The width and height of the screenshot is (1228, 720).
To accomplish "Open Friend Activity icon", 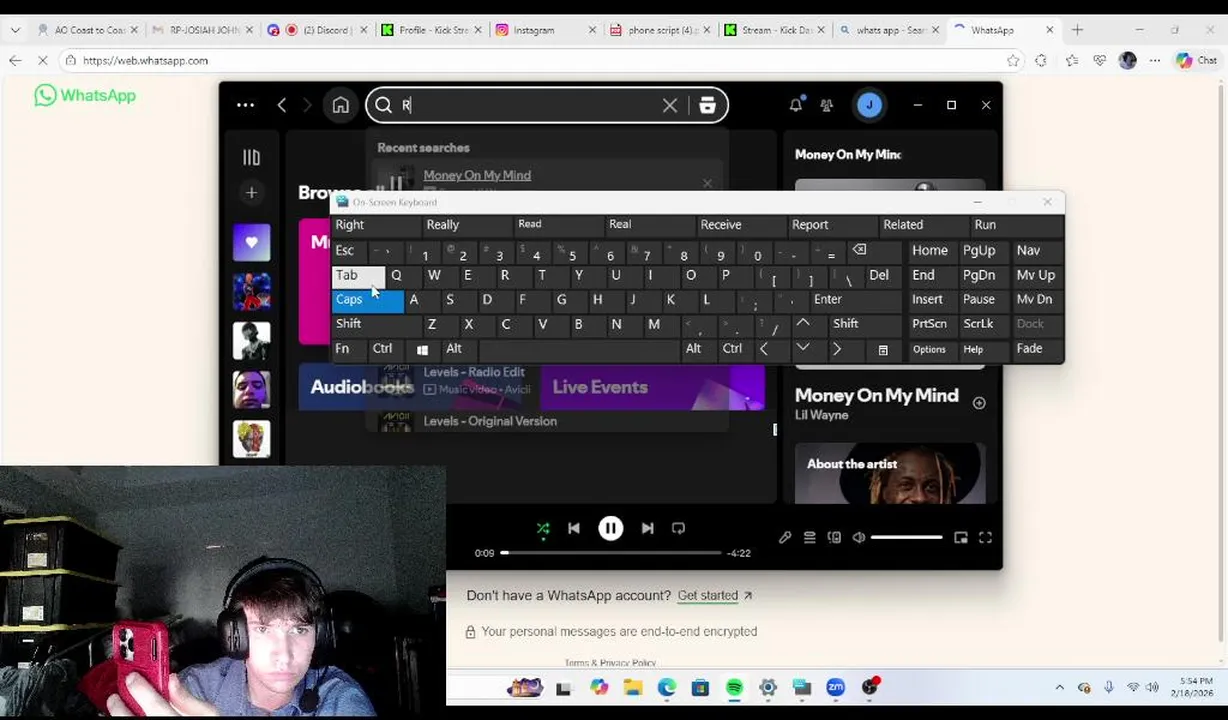I will [x=827, y=105].
